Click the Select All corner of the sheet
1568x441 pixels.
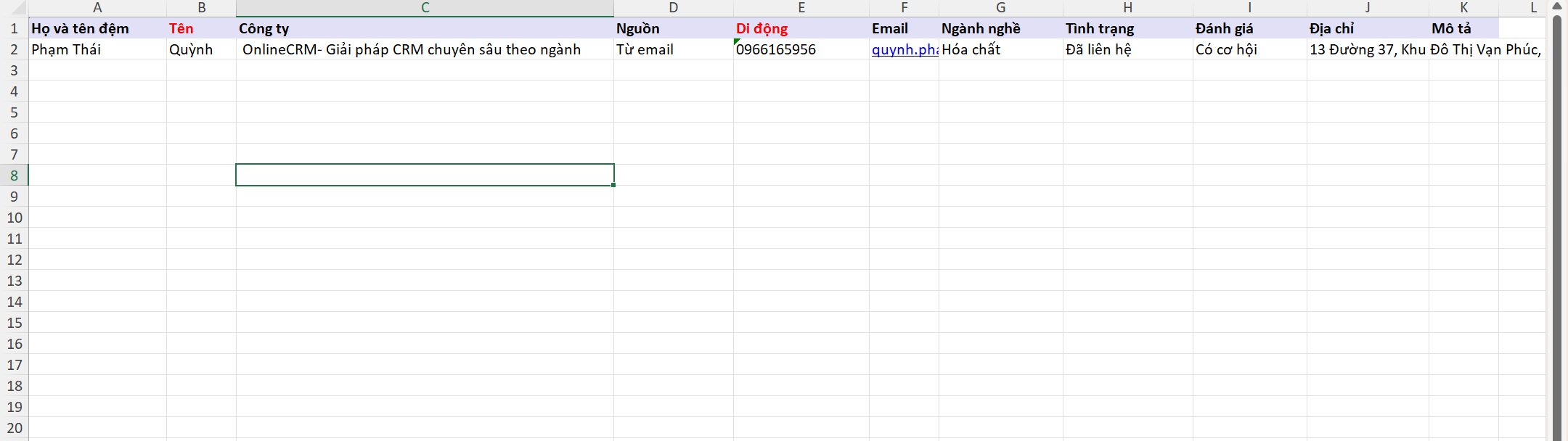(x=14, y=7)
